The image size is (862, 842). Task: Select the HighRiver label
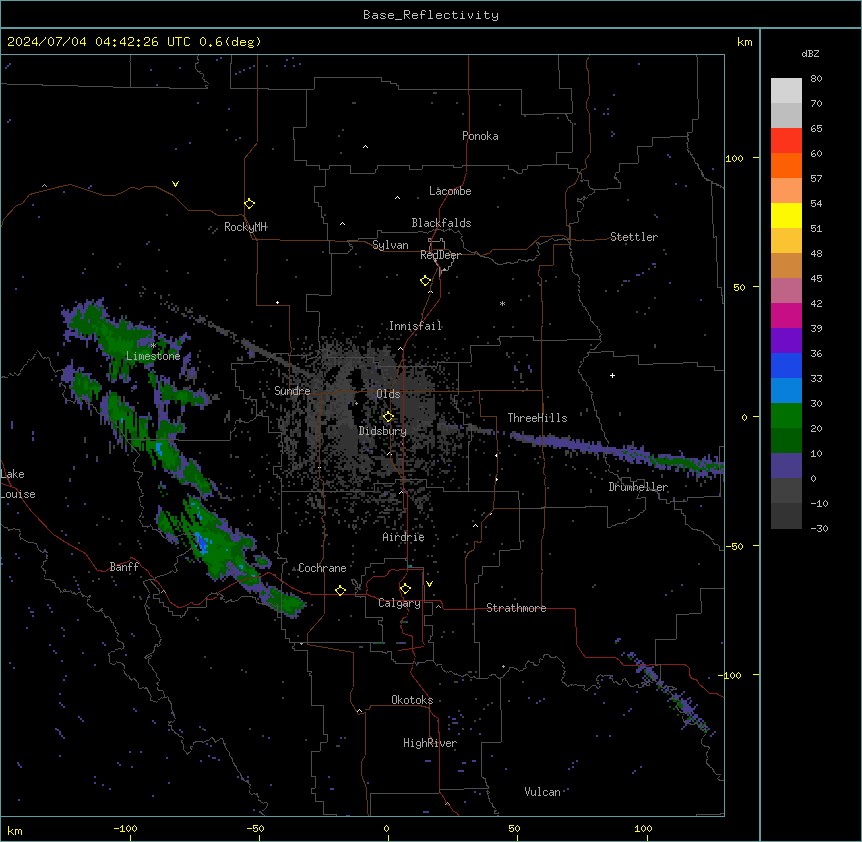click(430, 743)
